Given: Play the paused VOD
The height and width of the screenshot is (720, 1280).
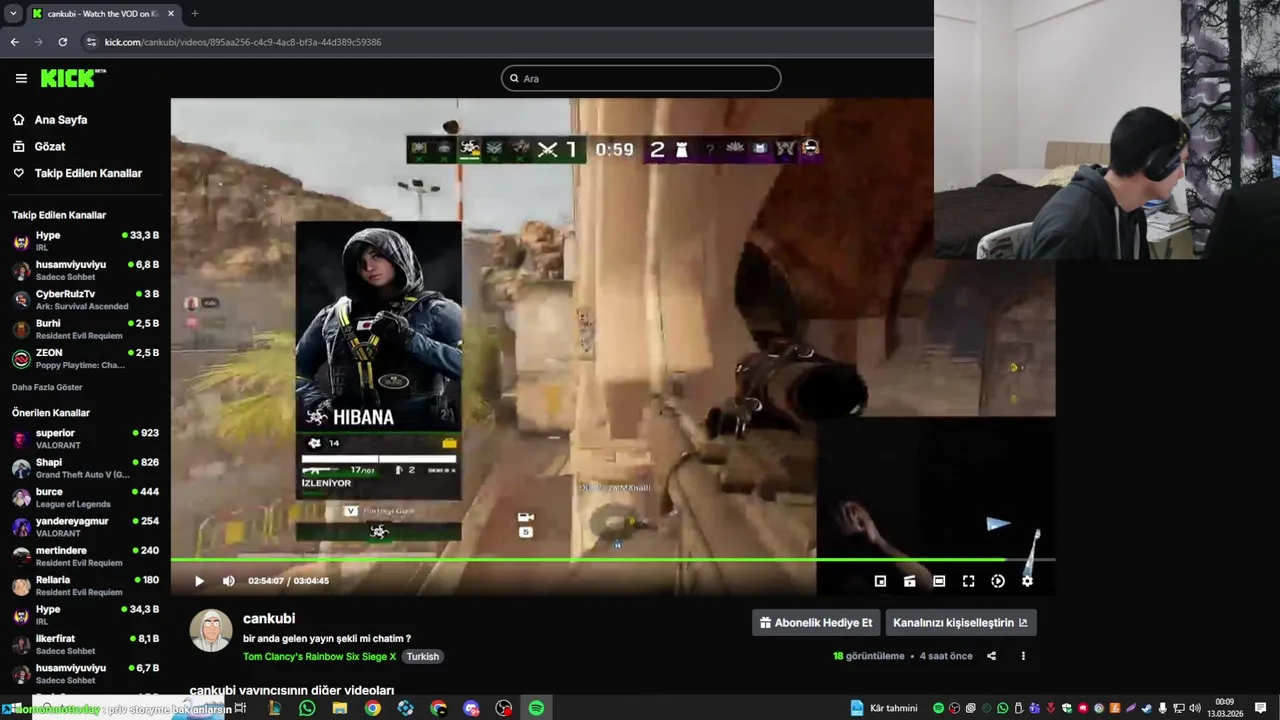Looking at the screenshot, I should pos(199,581).
